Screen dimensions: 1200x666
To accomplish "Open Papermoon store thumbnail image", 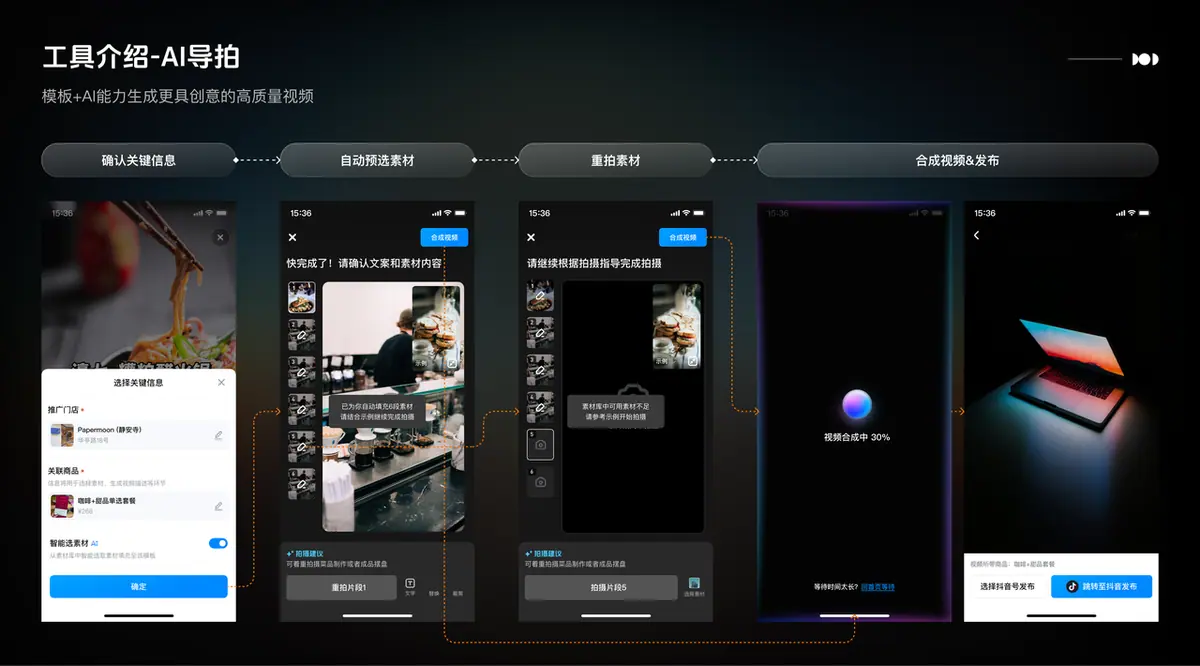I will click(63, 435).
